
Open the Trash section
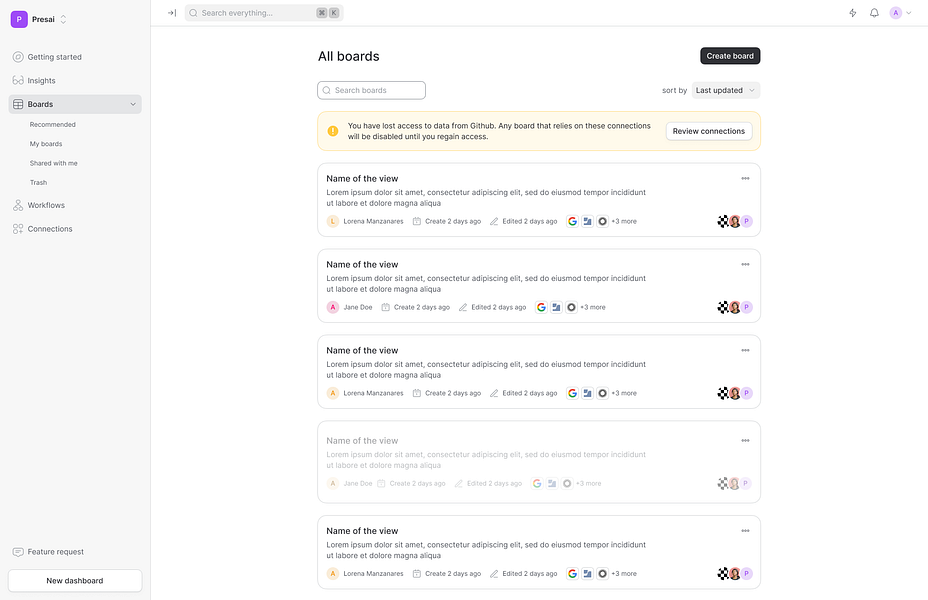click(38, 182)
